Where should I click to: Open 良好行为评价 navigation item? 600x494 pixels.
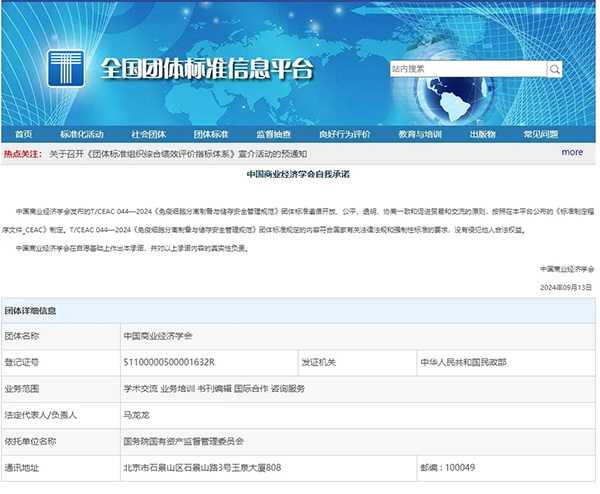coord(345,134)
